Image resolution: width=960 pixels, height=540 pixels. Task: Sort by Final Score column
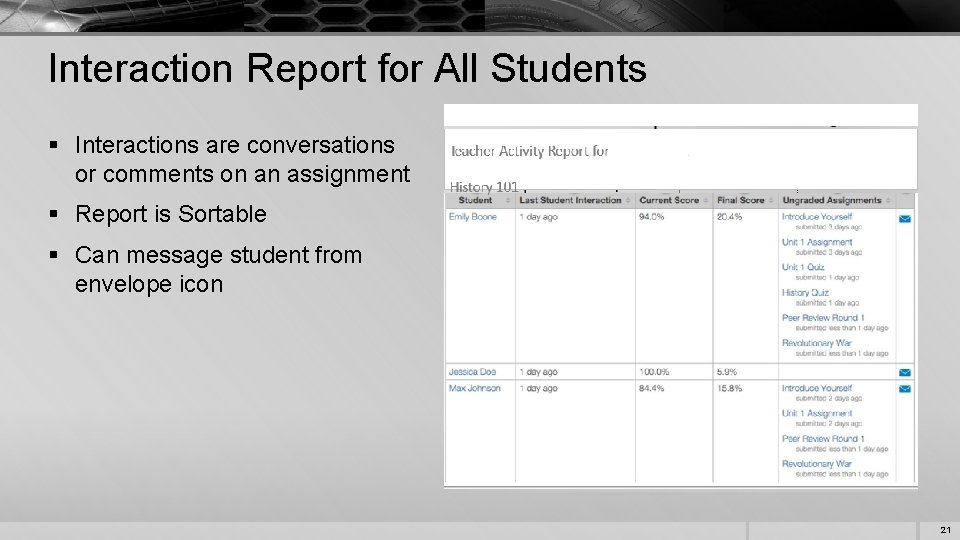[x=745, y=200]
